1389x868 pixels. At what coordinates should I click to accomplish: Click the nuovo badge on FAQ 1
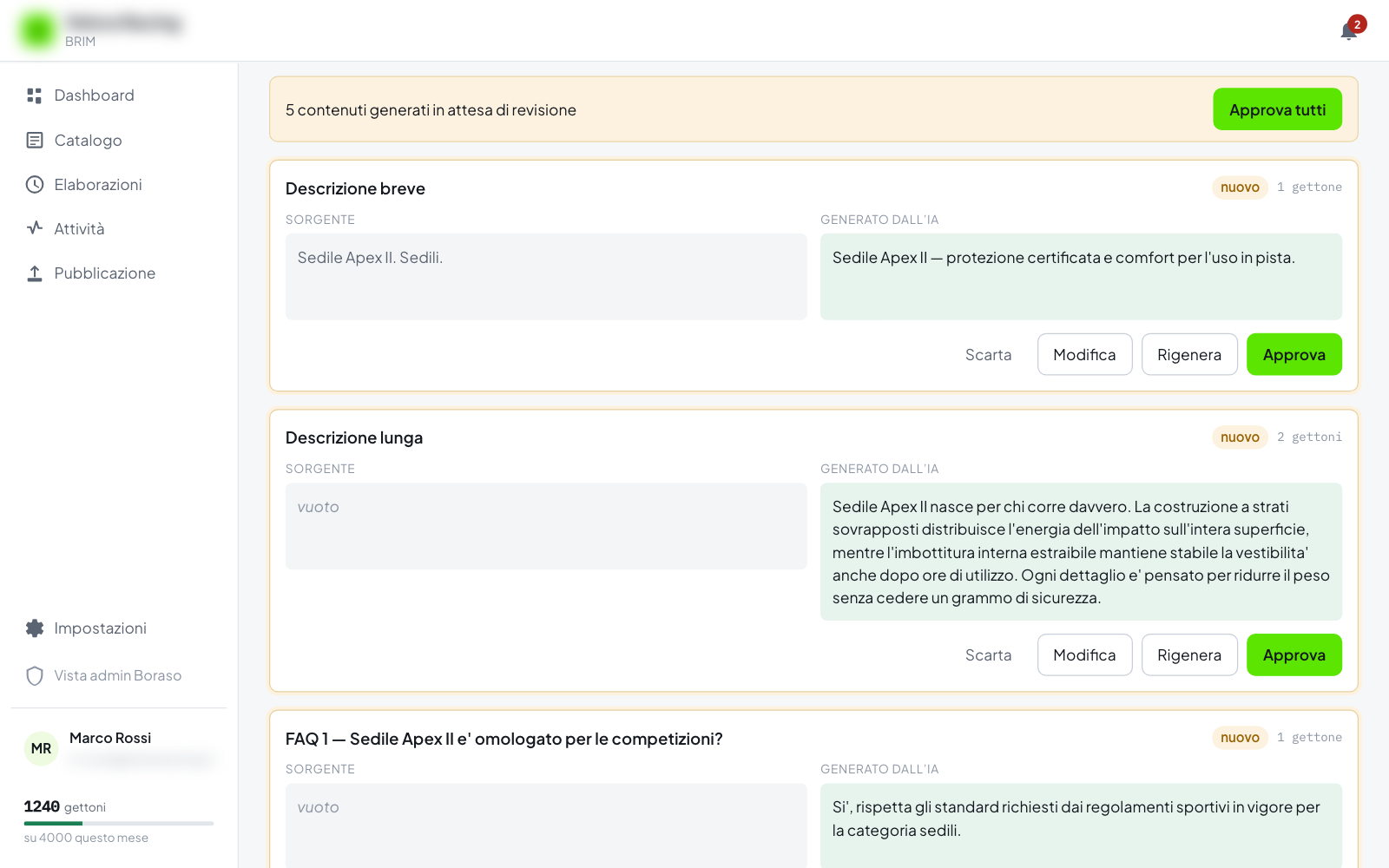point(1240,738)
